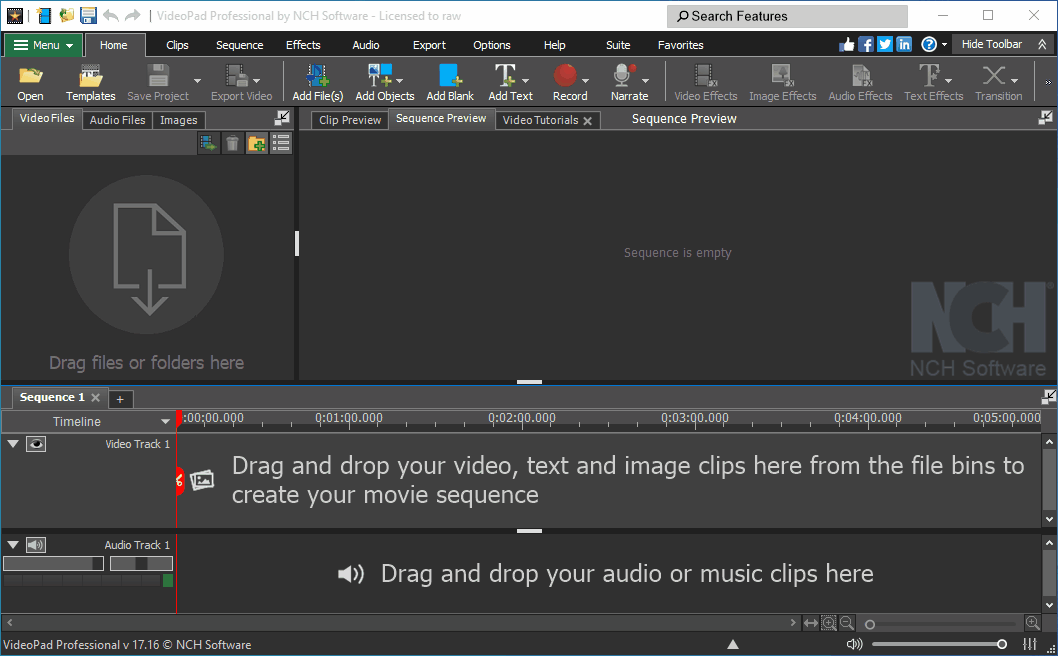Viewport: 1058px width, 656px height.
Task: Open the Effects ribbon tab
Action: click(x=303, y=45)
